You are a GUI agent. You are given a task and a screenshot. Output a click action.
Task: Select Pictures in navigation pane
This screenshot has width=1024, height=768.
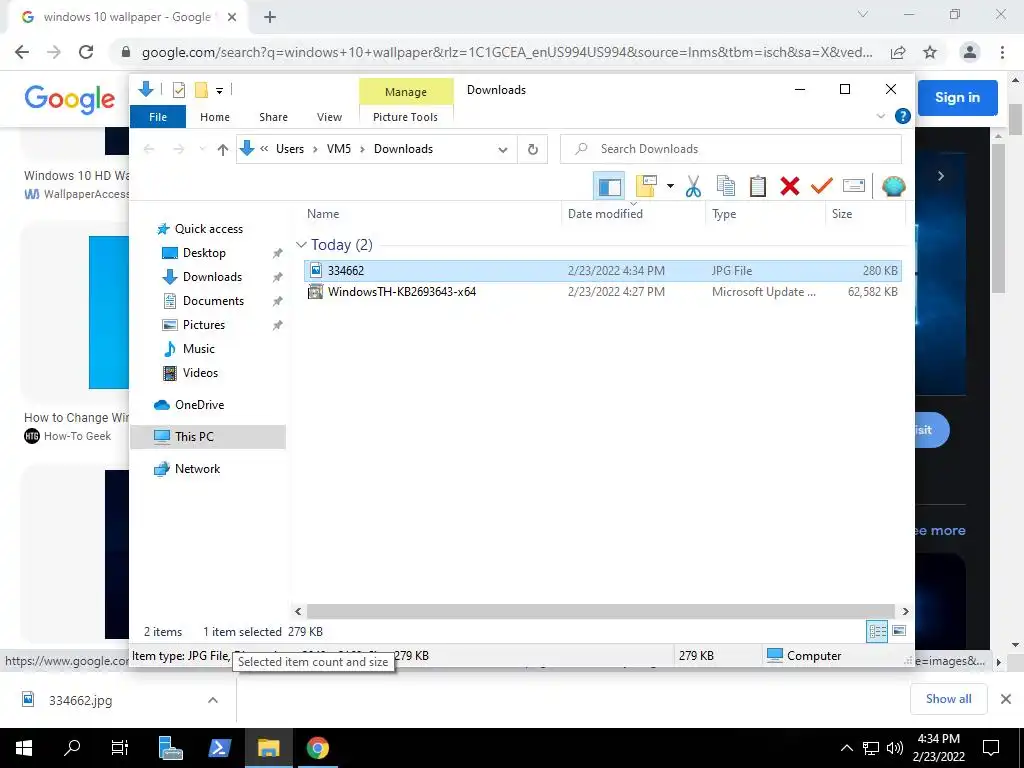point(204,325)
